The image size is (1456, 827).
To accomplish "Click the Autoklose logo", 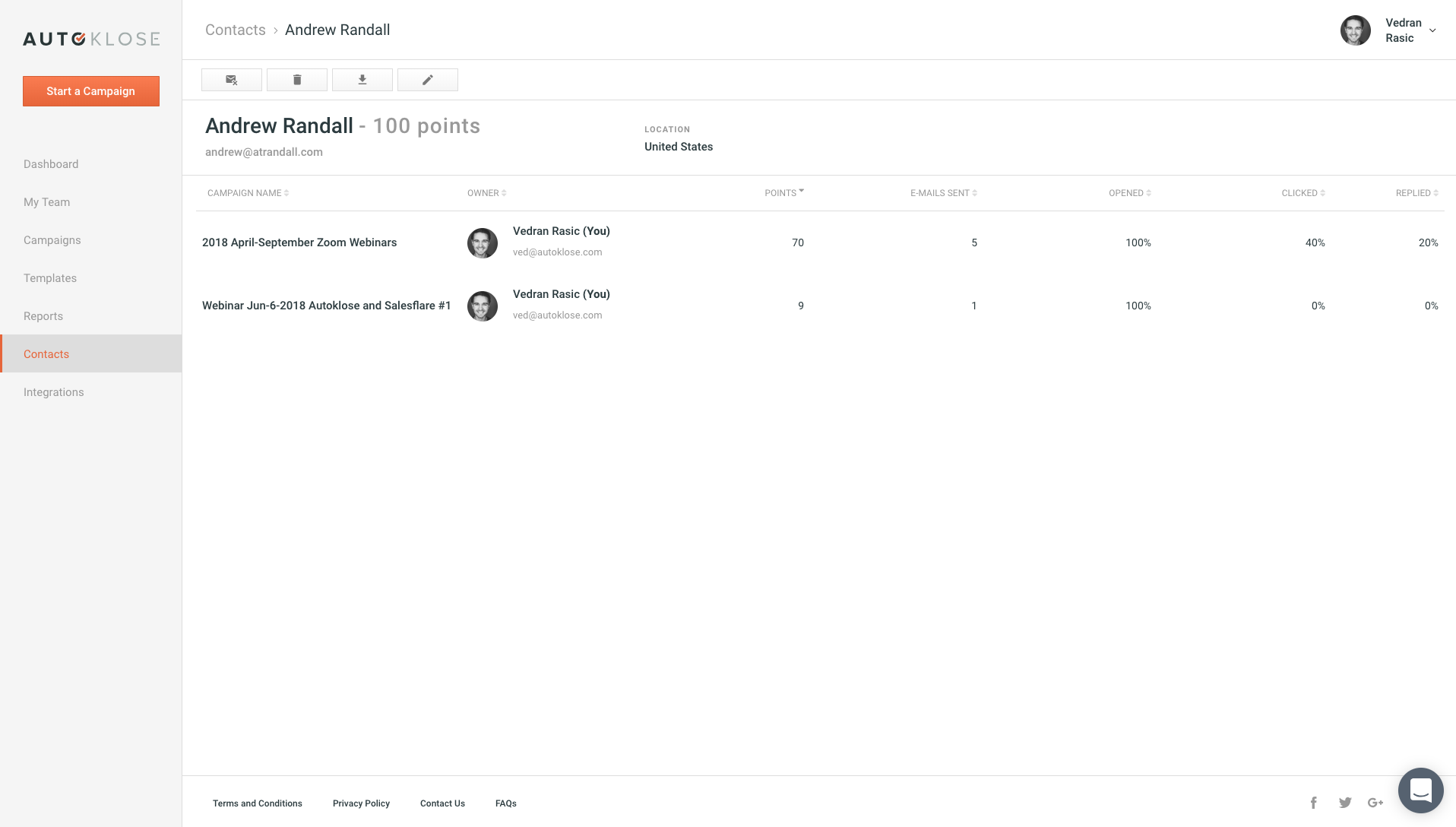I will pos(91,39).
